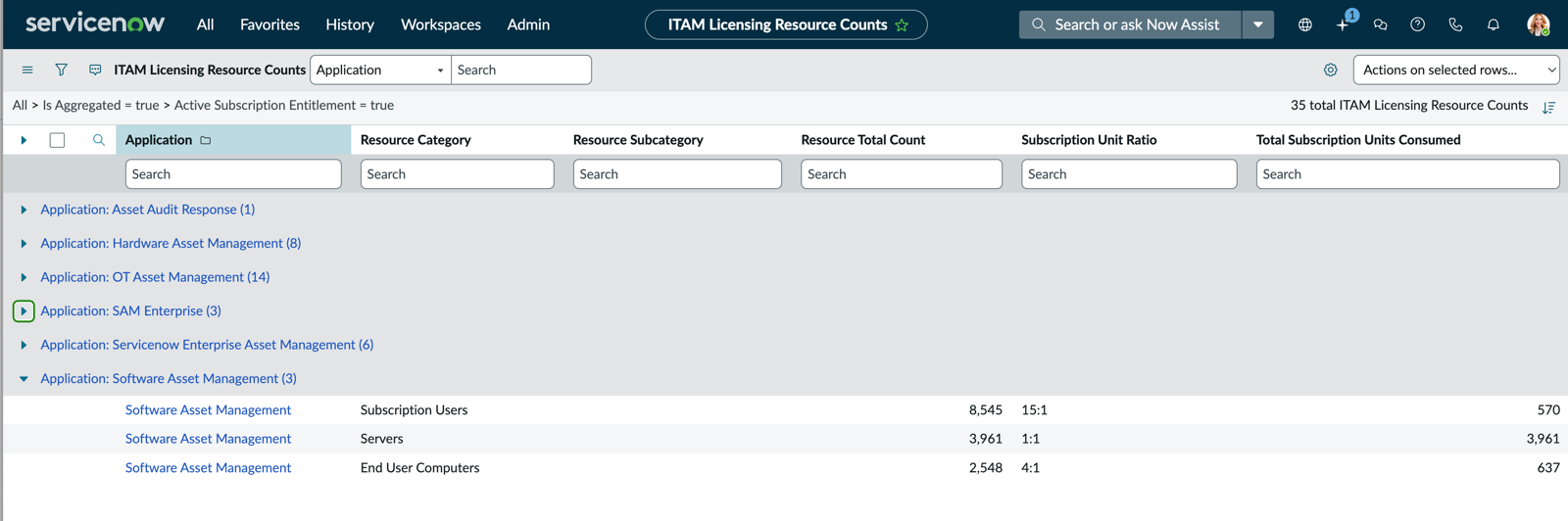Open the Favorites menu
Screen dimensions: 1568x521
(x=269, y=24)
